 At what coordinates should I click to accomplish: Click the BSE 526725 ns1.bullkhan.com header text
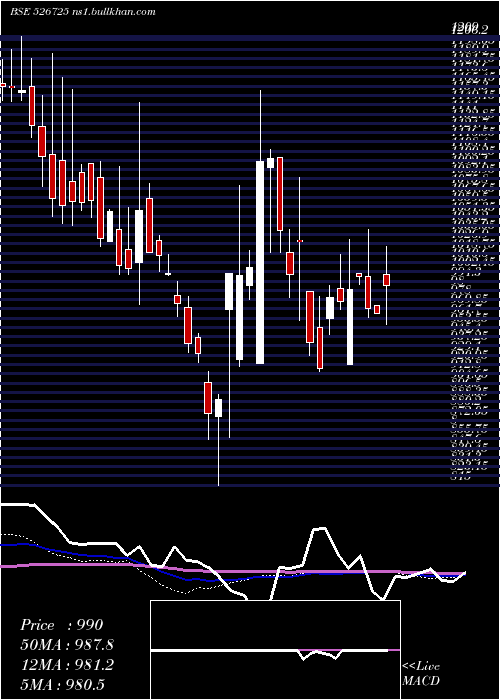83,12
